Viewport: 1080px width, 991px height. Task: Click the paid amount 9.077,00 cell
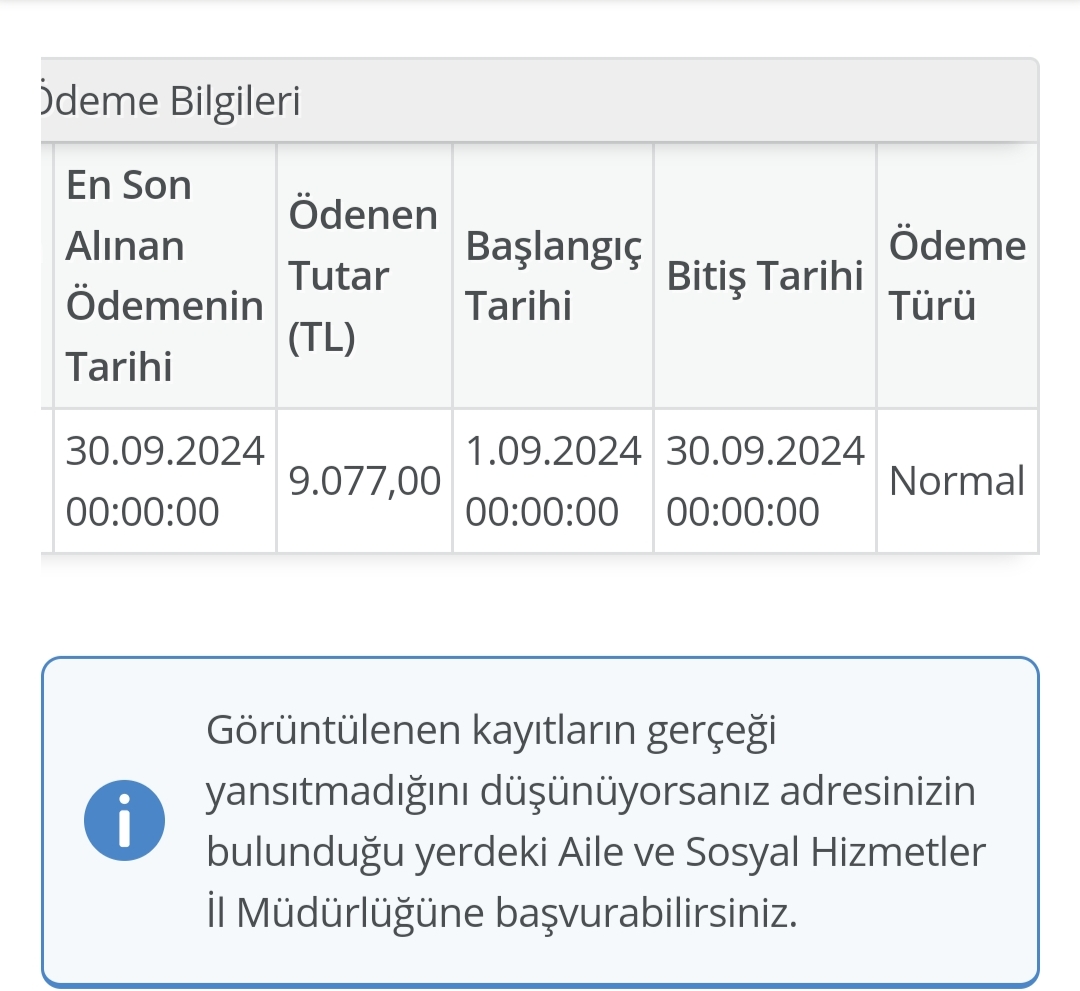pos(364,482)
